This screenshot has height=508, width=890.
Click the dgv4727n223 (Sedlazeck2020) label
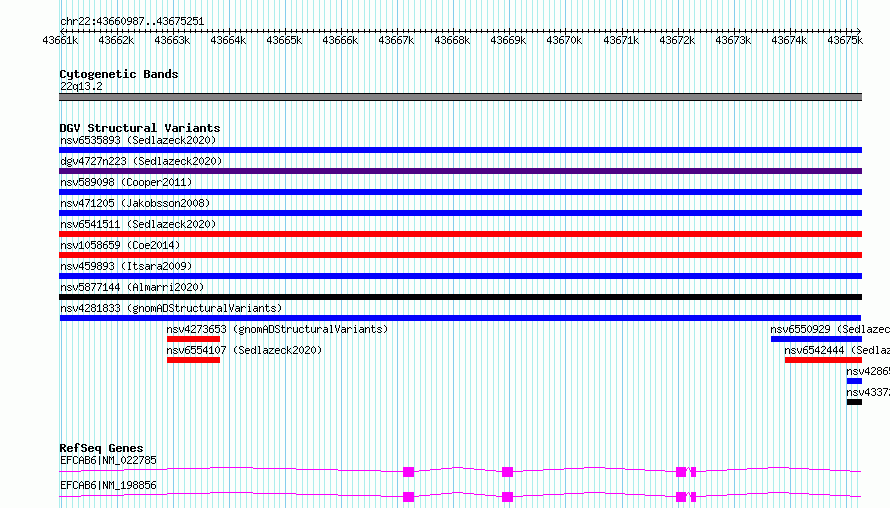pyautogui.click(x=141, y=161)
